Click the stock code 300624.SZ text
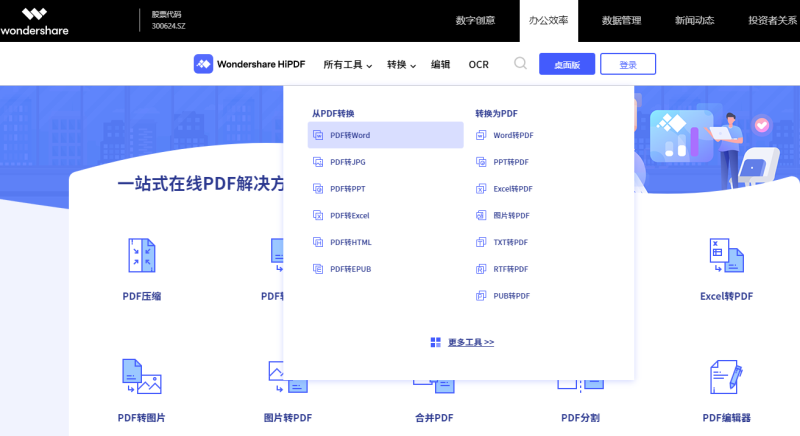 168,26
